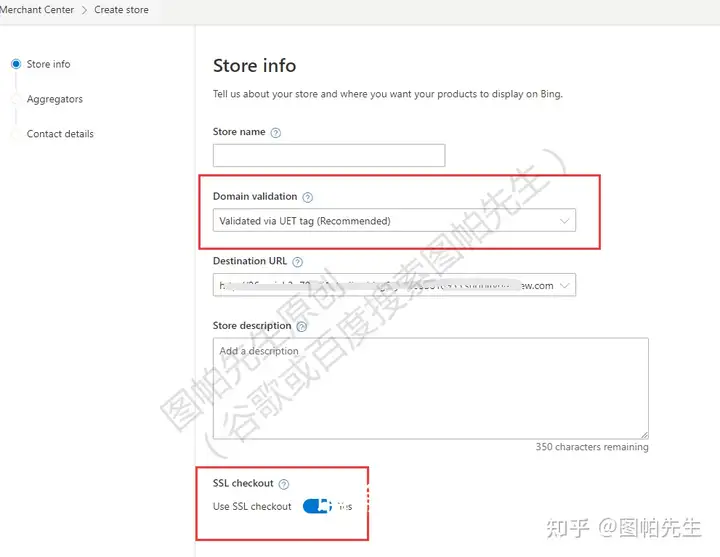Click the description box resize handle

(644, 435)
